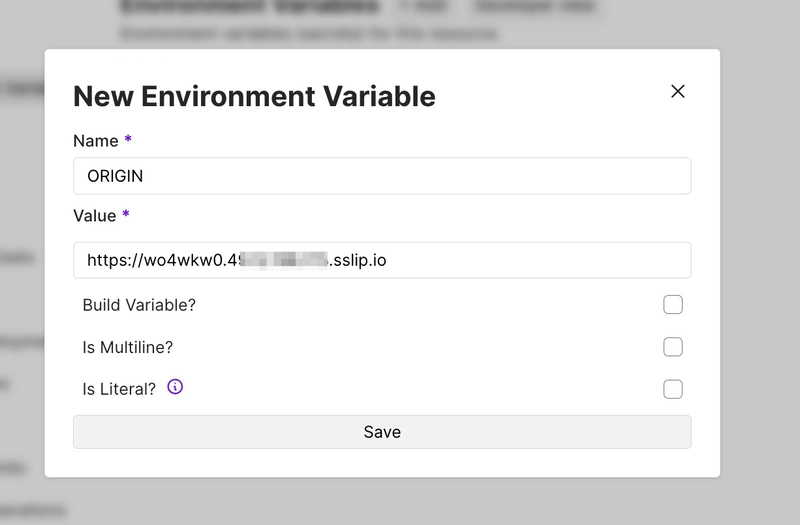
Task: Tick the Is Multiline checkbox
Action: (672, 347)
